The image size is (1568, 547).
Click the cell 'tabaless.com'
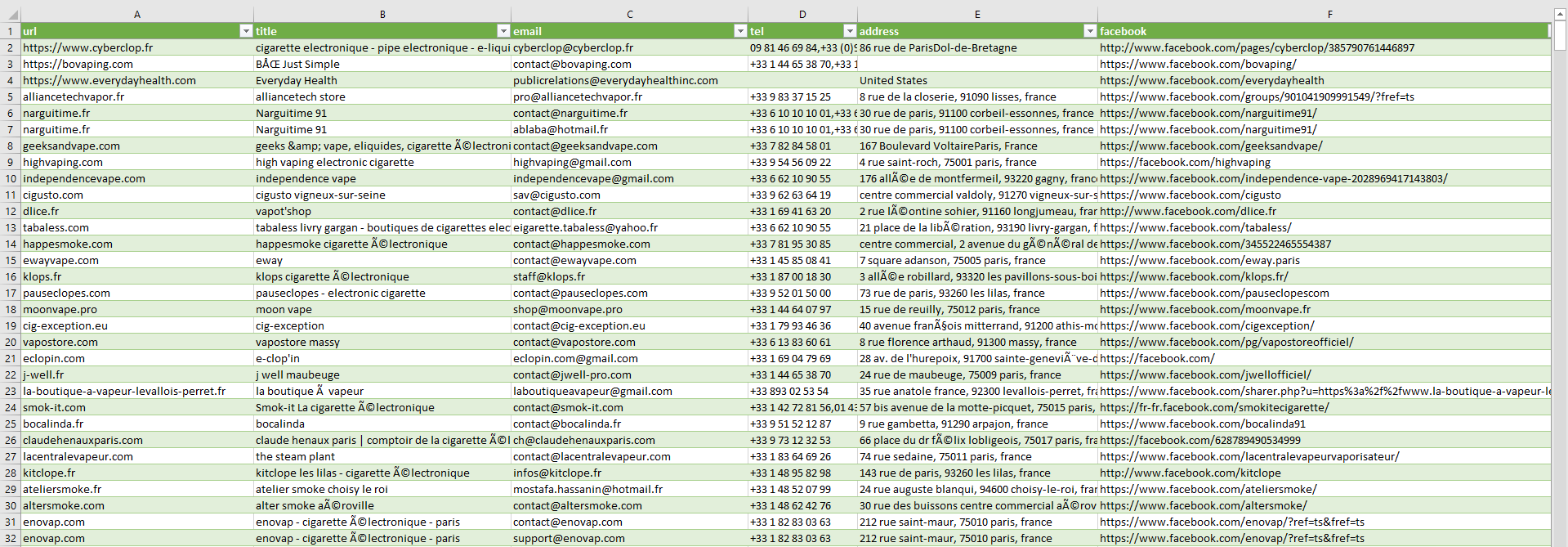pyautogui.click(x=137, y=227)
